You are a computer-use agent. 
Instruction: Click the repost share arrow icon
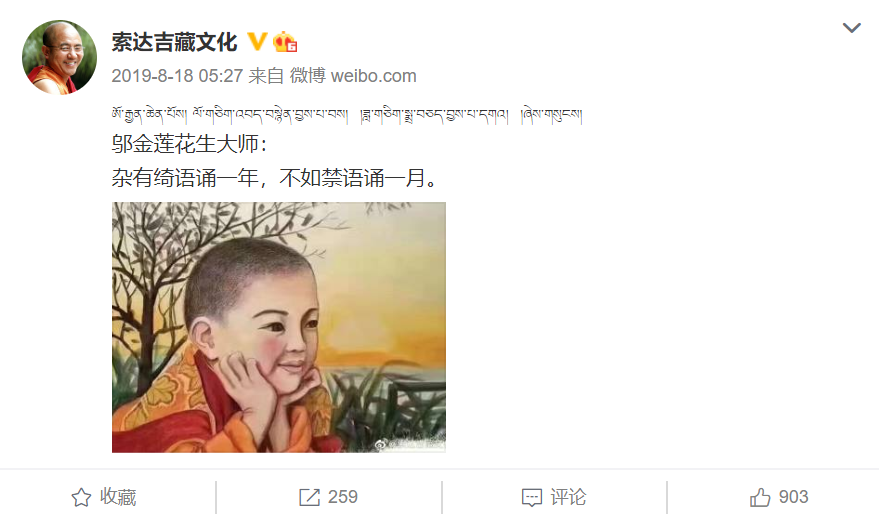tap(309, 497)
